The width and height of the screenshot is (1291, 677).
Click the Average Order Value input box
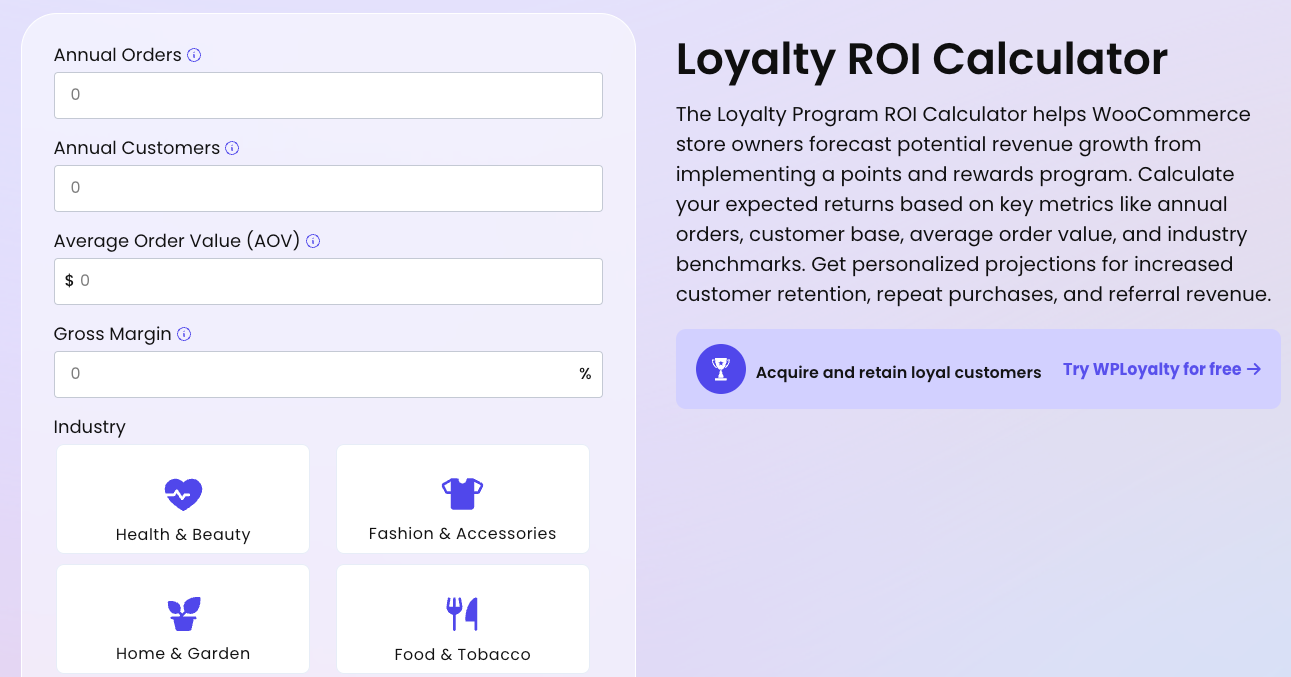328,281
